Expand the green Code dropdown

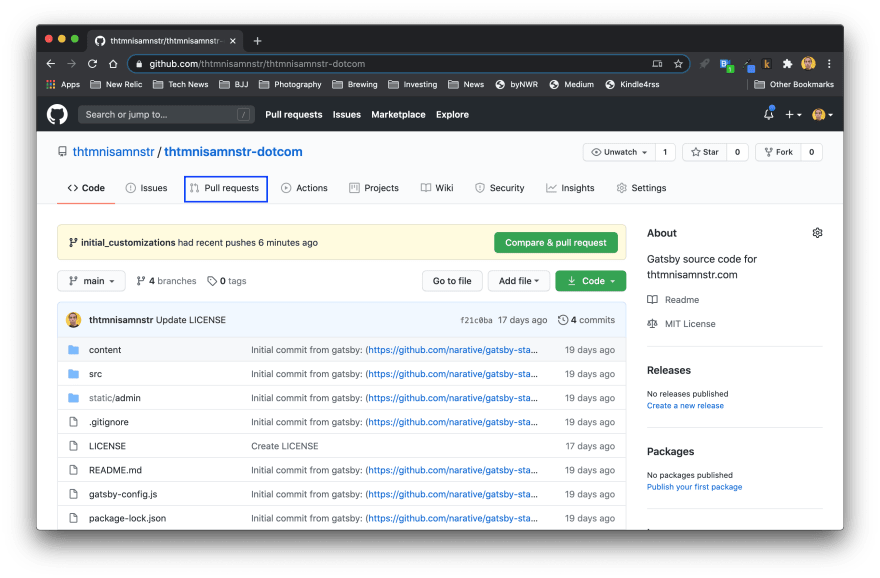590,281
